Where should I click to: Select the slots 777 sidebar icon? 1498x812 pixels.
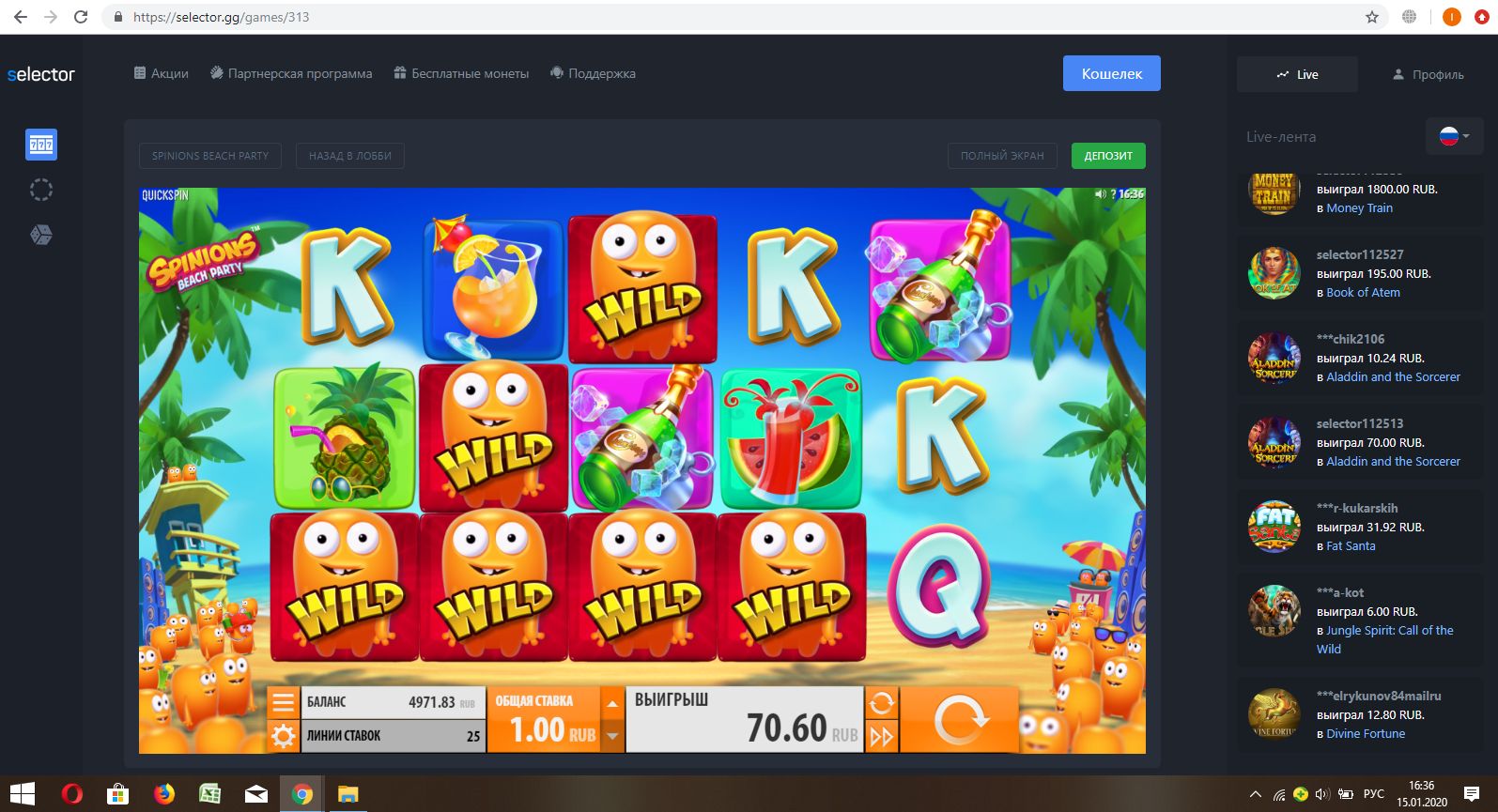pos(41,145)
